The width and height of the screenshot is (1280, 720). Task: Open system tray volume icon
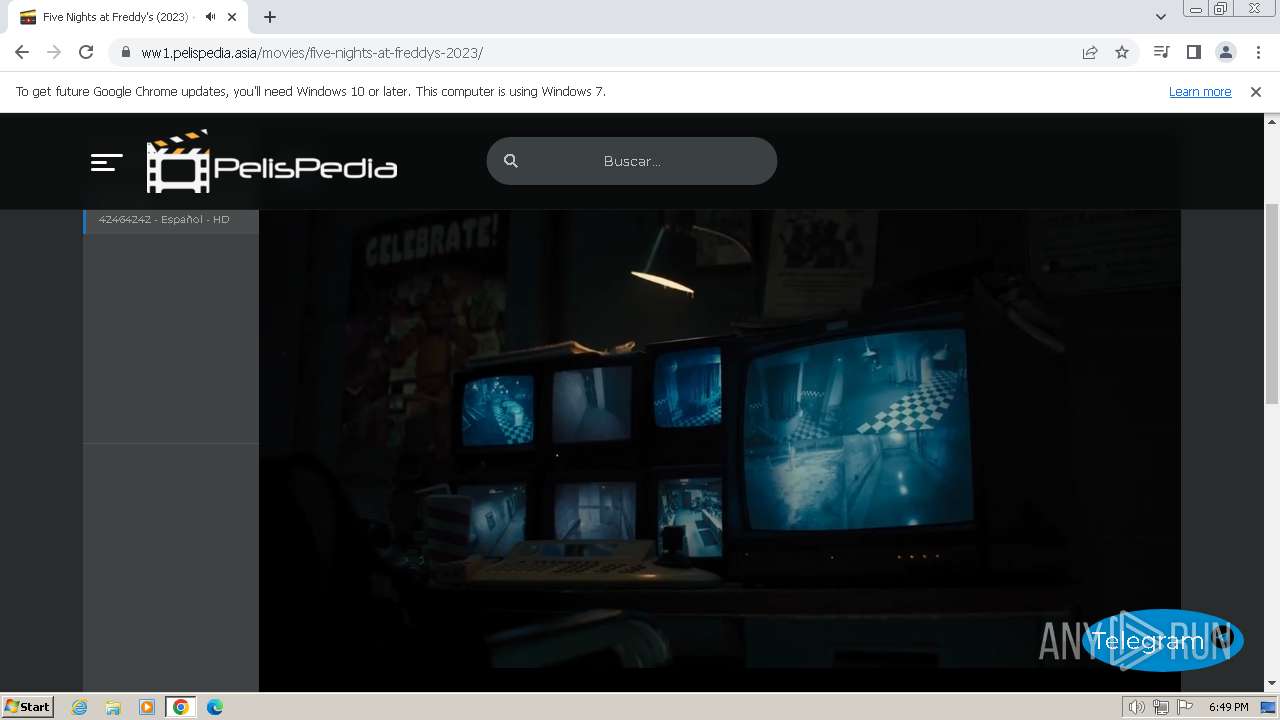[1136, 707]
